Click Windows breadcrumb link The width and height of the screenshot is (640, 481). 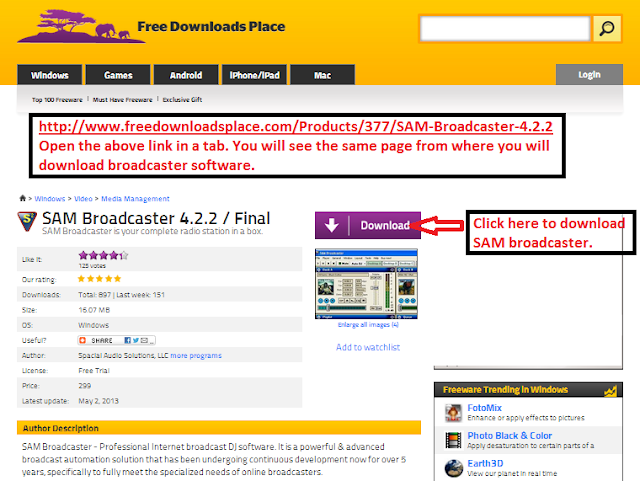point(50,198)
